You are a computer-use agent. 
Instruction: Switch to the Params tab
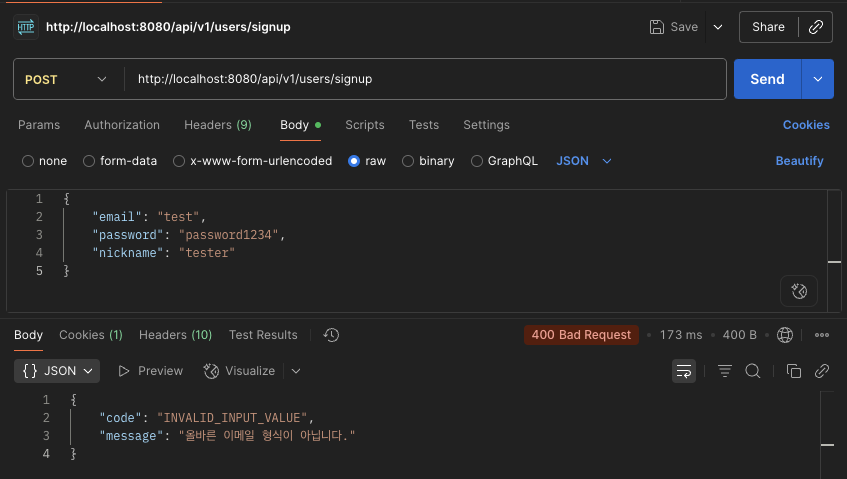pos(39,125)
